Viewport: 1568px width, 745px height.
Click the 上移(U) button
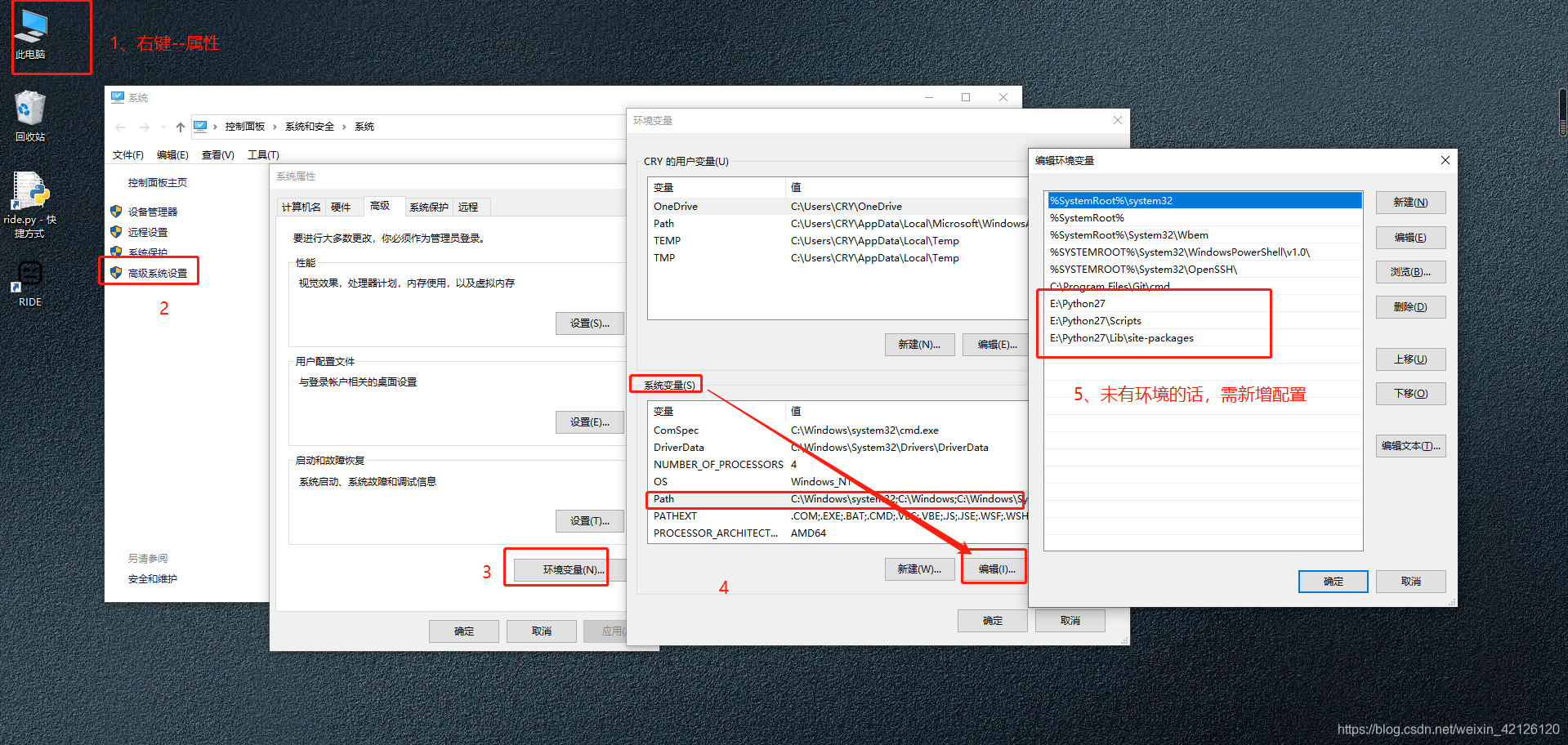click(x=1410, y=359)
